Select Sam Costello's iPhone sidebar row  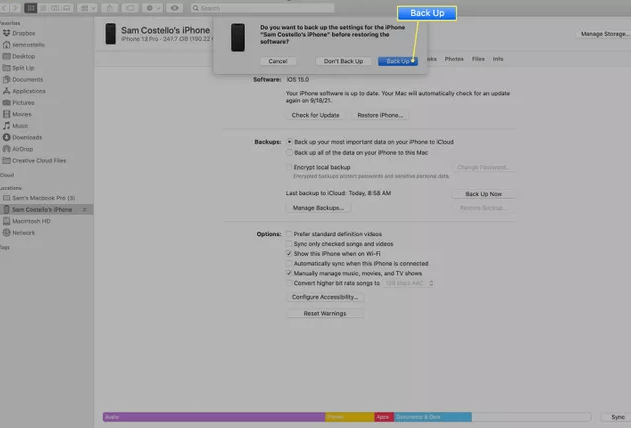[x=46, y=210]
